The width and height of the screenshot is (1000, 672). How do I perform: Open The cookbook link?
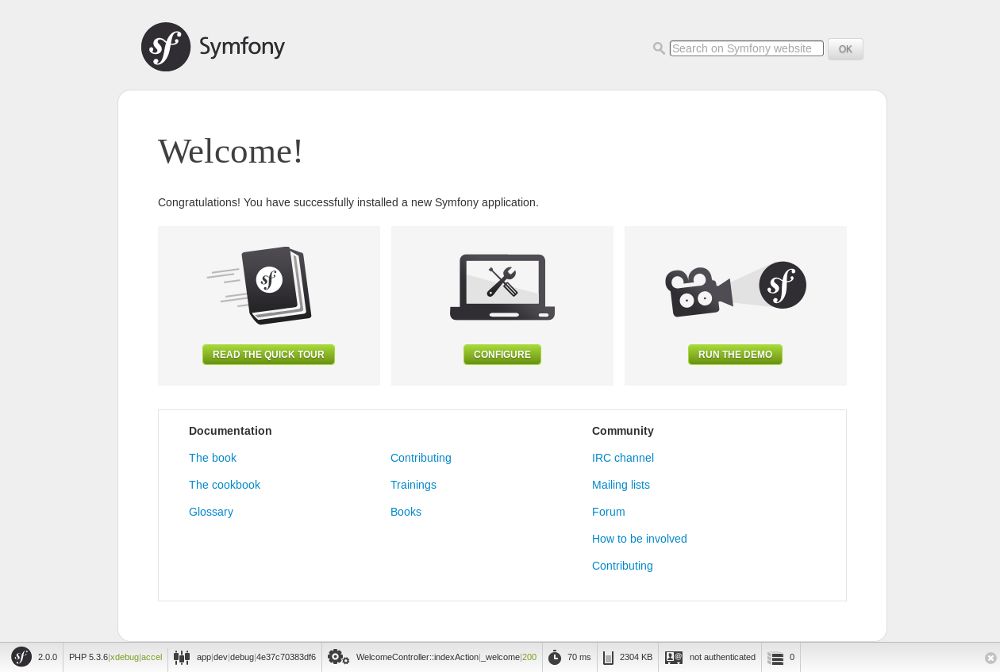(x=224, y=485)
